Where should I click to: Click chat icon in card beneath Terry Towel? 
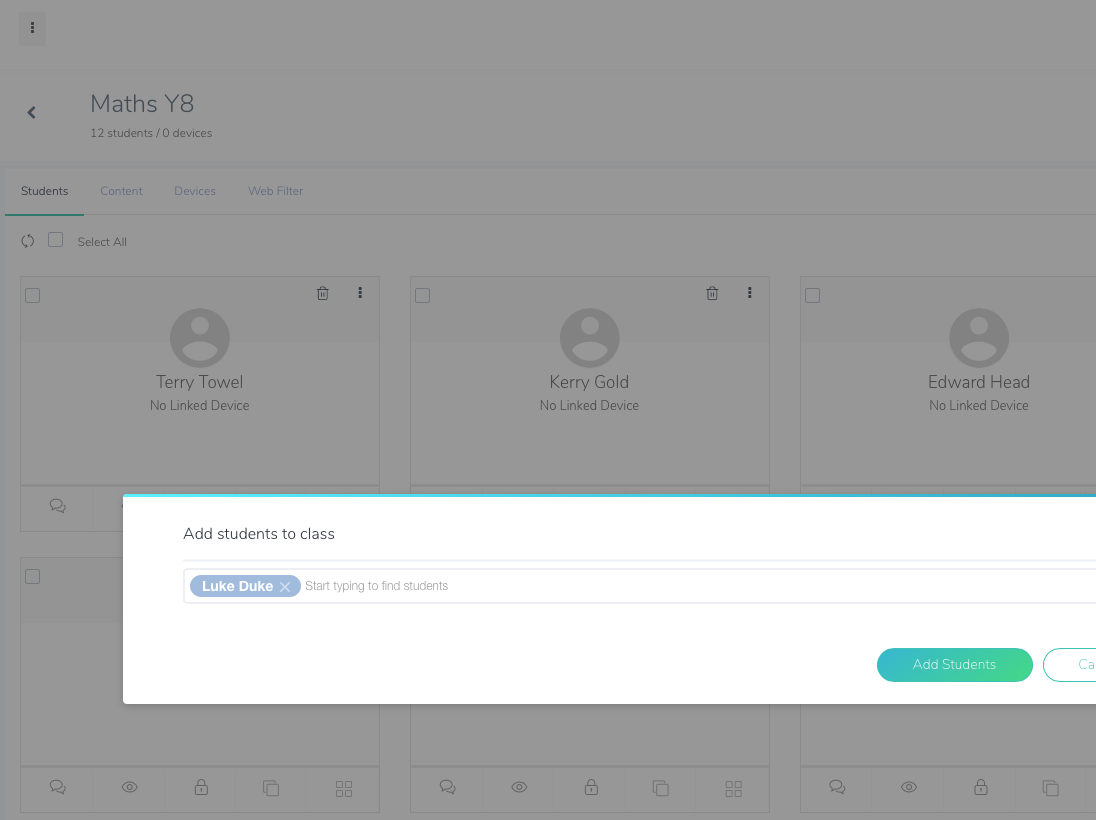(x=57, y=787)
